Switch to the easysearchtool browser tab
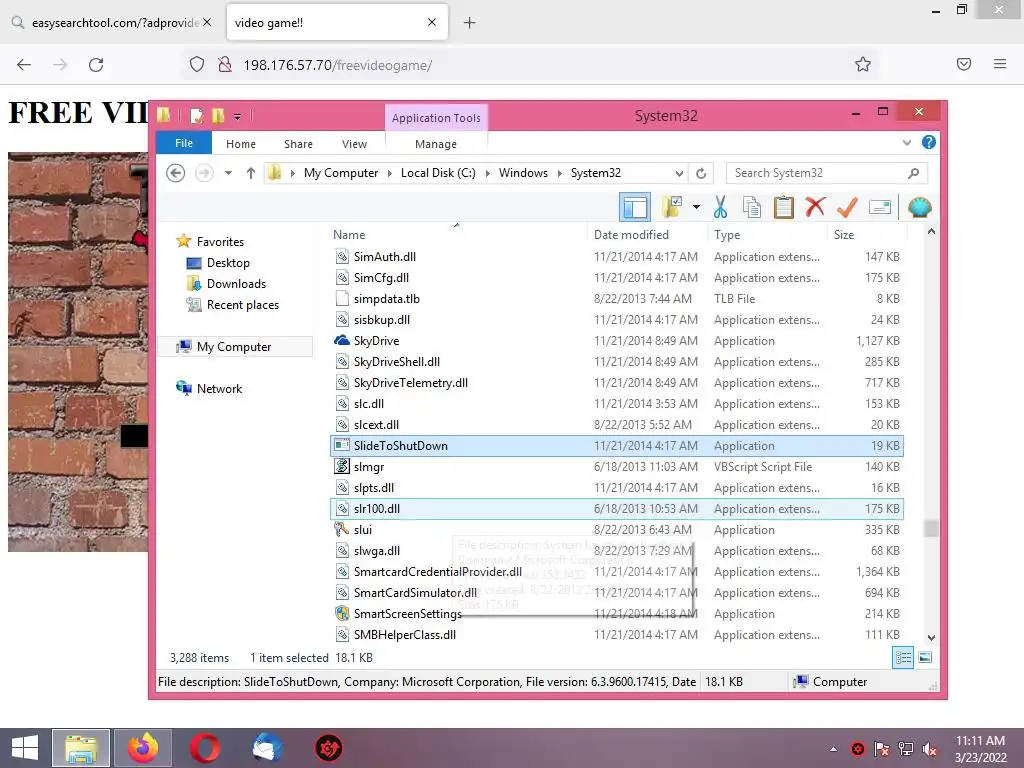The height and width of the screenshot is (768, 1024). (111, 23)
